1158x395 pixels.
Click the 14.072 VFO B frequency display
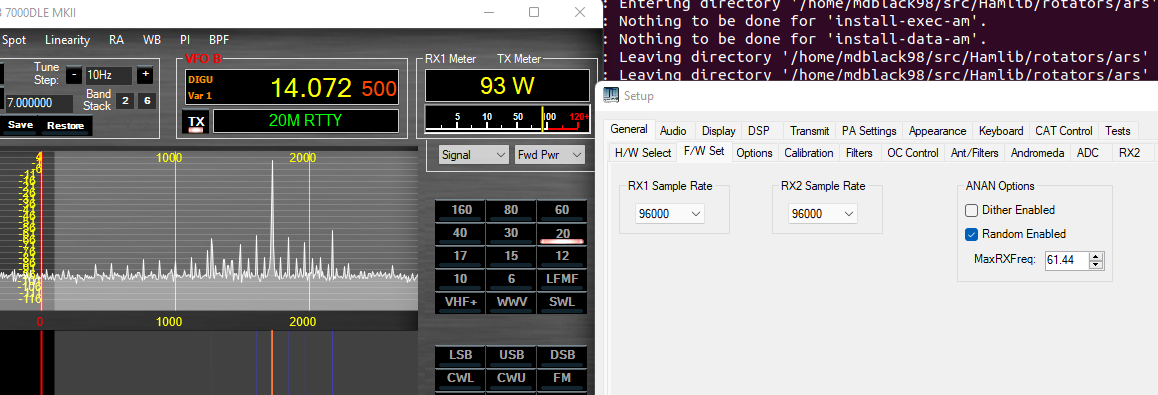(311, 89)
